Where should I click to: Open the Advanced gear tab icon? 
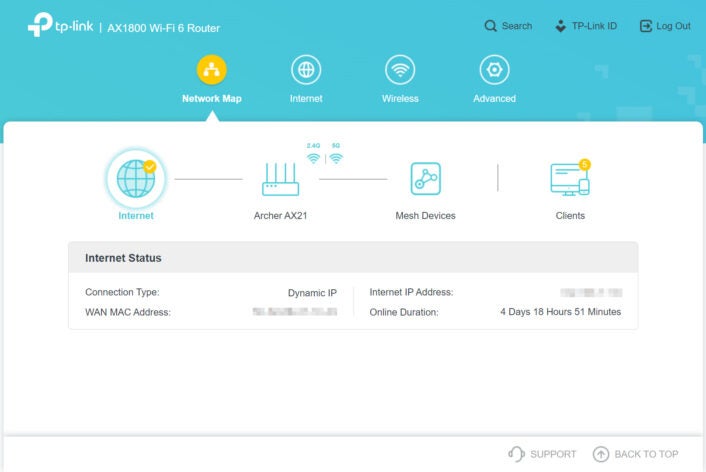click(x=494, y=70)
